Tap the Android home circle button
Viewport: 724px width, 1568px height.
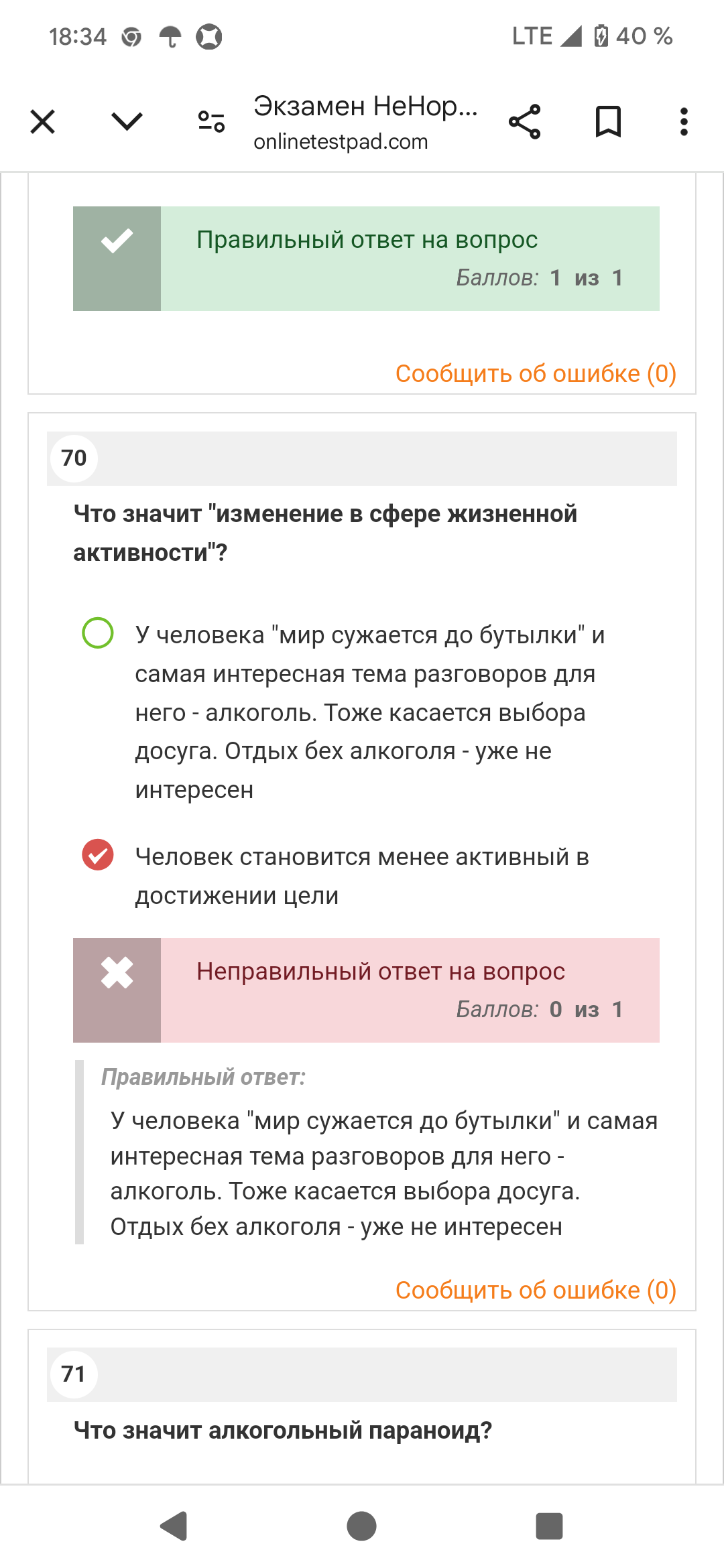[x=361, y=1526]
